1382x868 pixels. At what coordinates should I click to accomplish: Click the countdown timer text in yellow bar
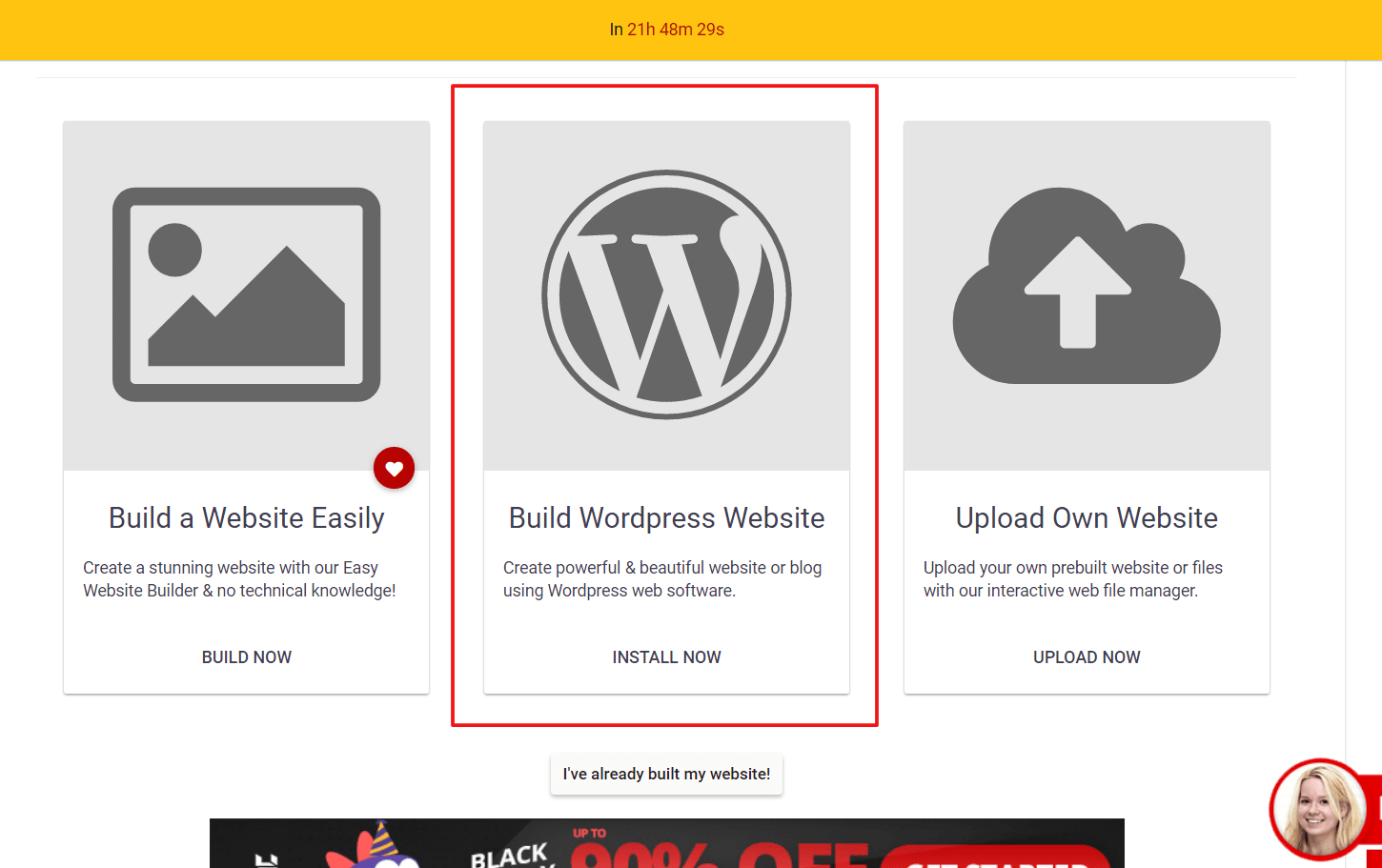coord(667,30)
